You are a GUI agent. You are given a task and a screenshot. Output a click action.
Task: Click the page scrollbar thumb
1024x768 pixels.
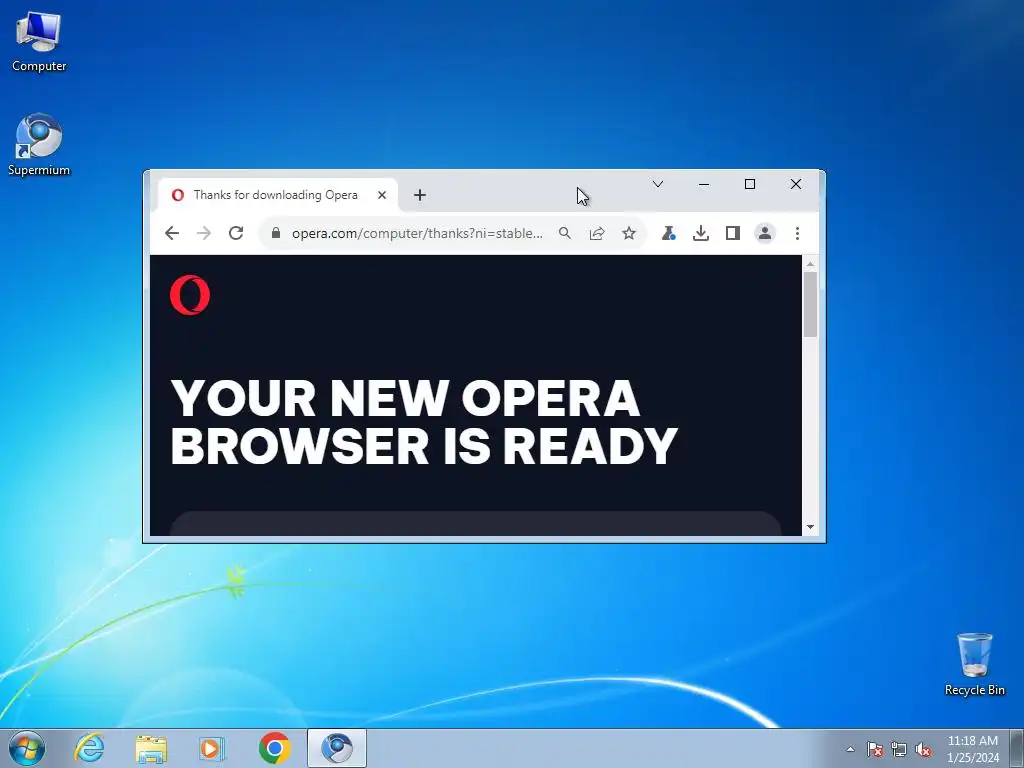point(810,304)
